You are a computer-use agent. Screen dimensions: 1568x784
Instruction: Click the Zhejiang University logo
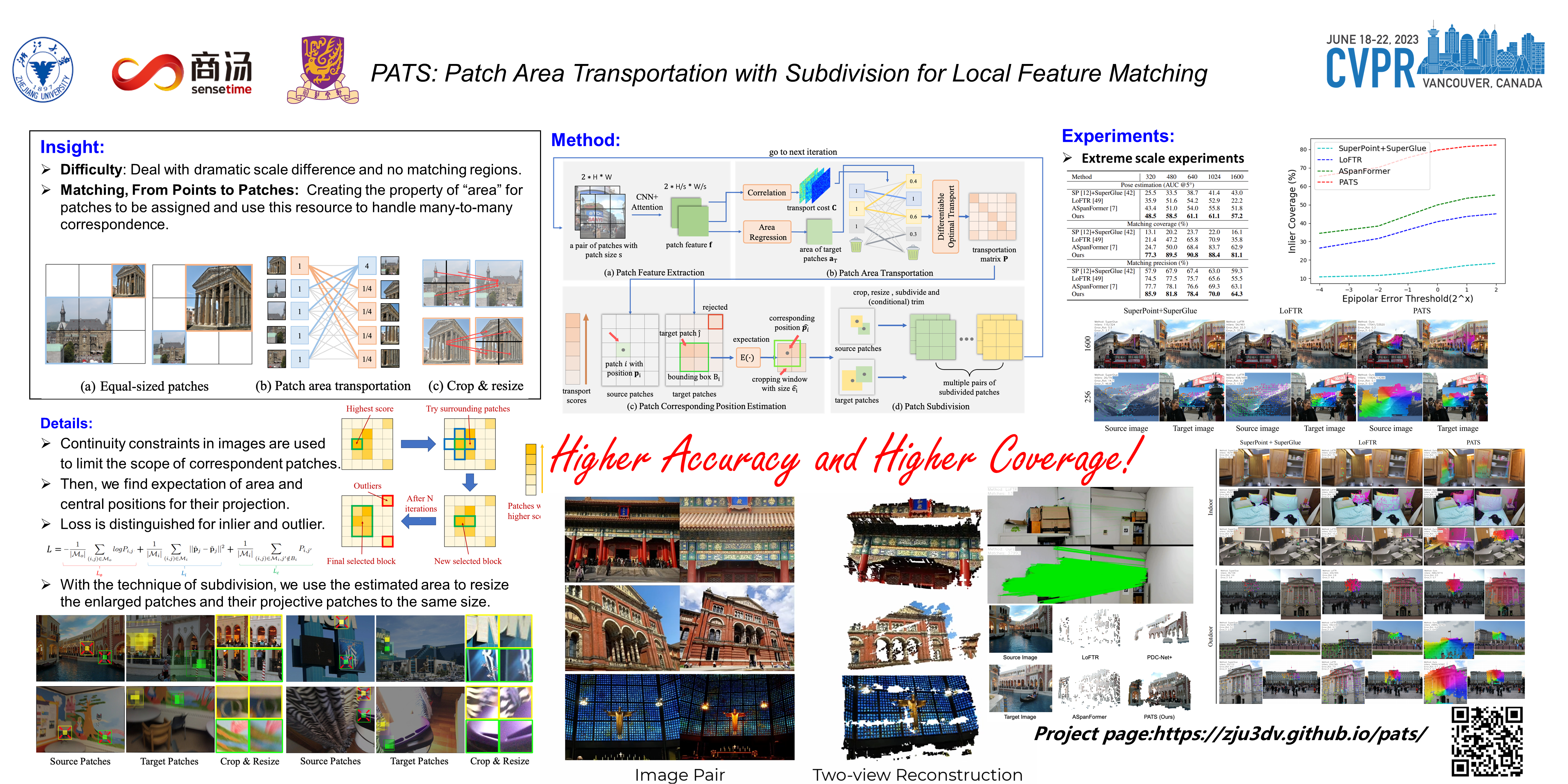point(43,69)
